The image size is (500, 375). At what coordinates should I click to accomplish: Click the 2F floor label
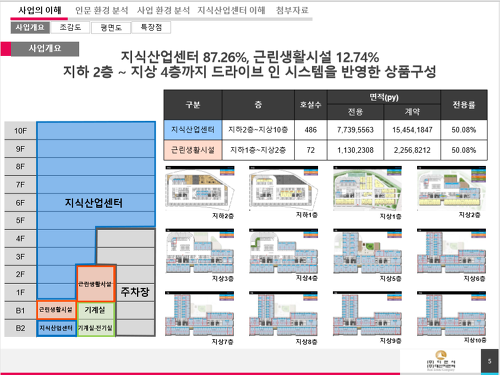(x=20, y=274)
